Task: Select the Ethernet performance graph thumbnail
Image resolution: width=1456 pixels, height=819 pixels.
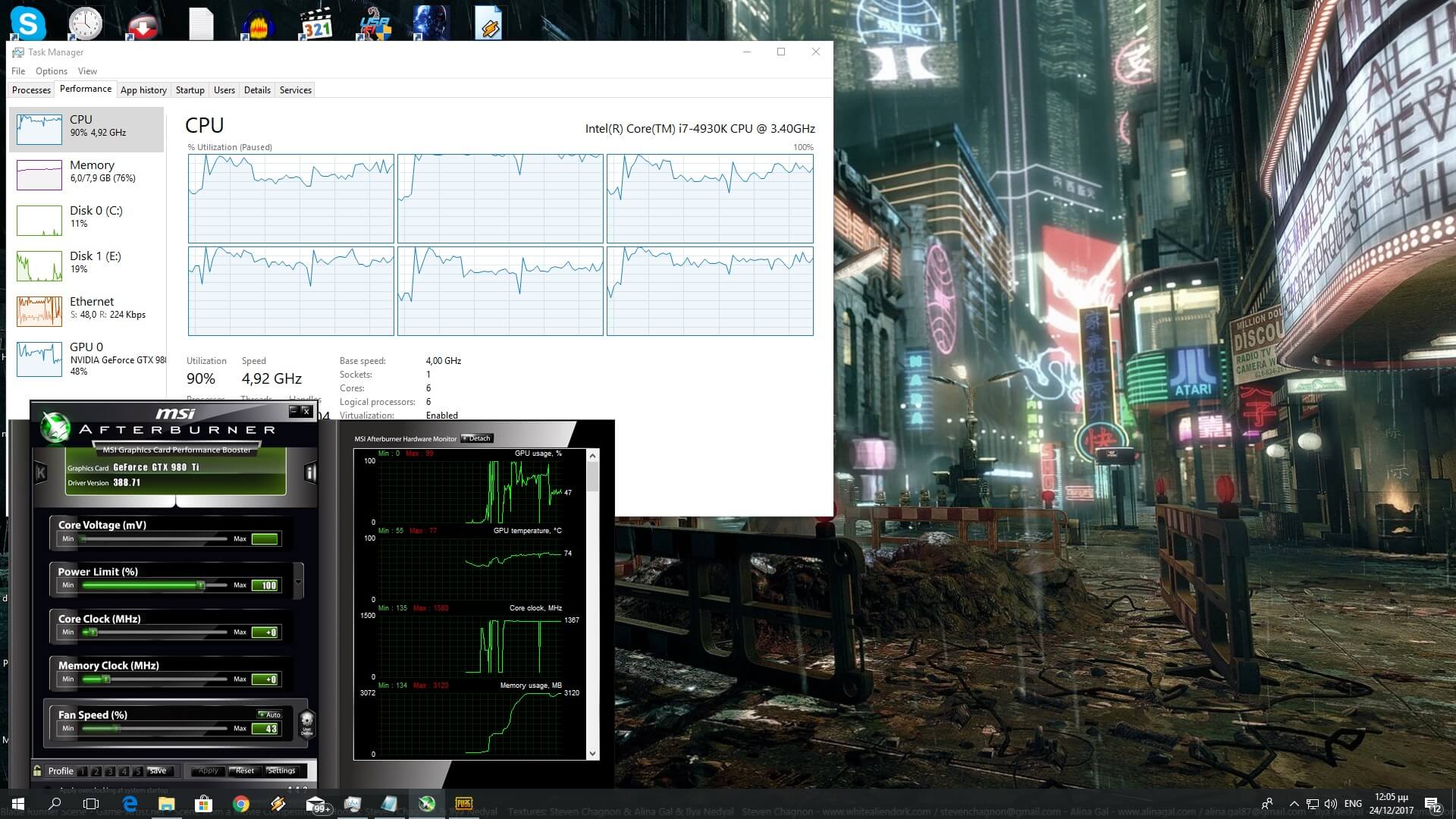Action: click(x=39, y=311)
